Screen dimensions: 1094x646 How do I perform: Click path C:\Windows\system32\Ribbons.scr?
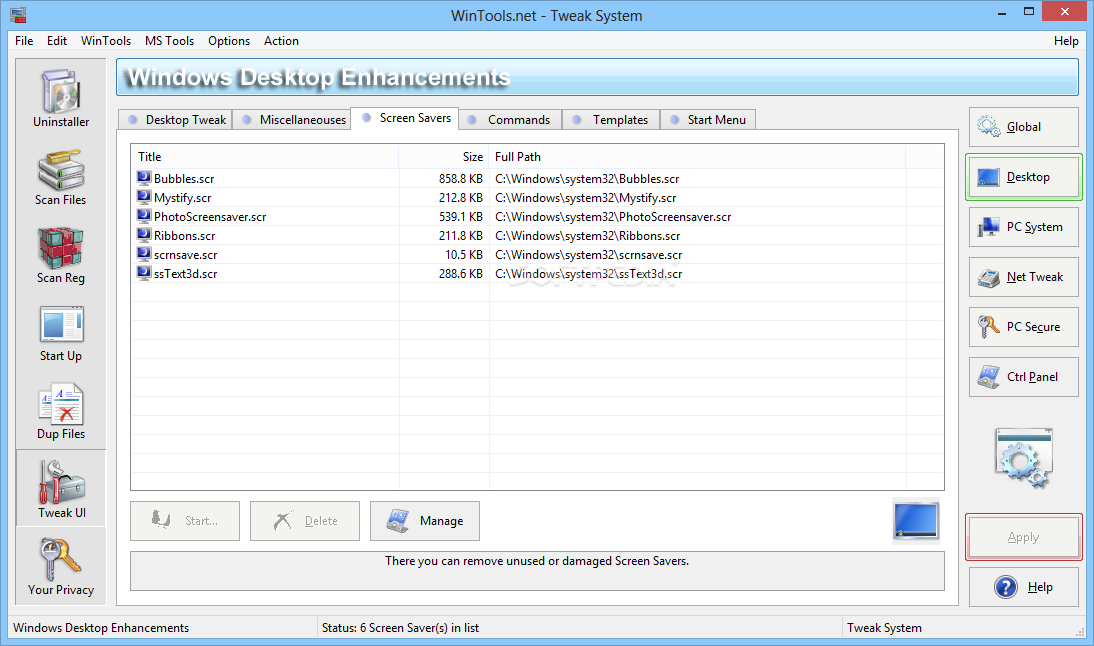click(x=587, y=236)
